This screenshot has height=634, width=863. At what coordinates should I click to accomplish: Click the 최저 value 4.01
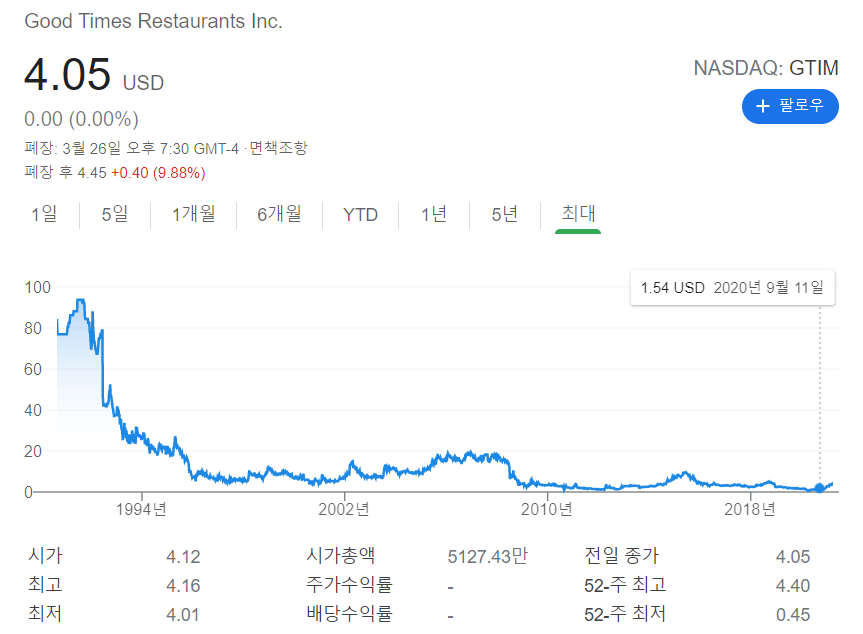click(183, 615)
